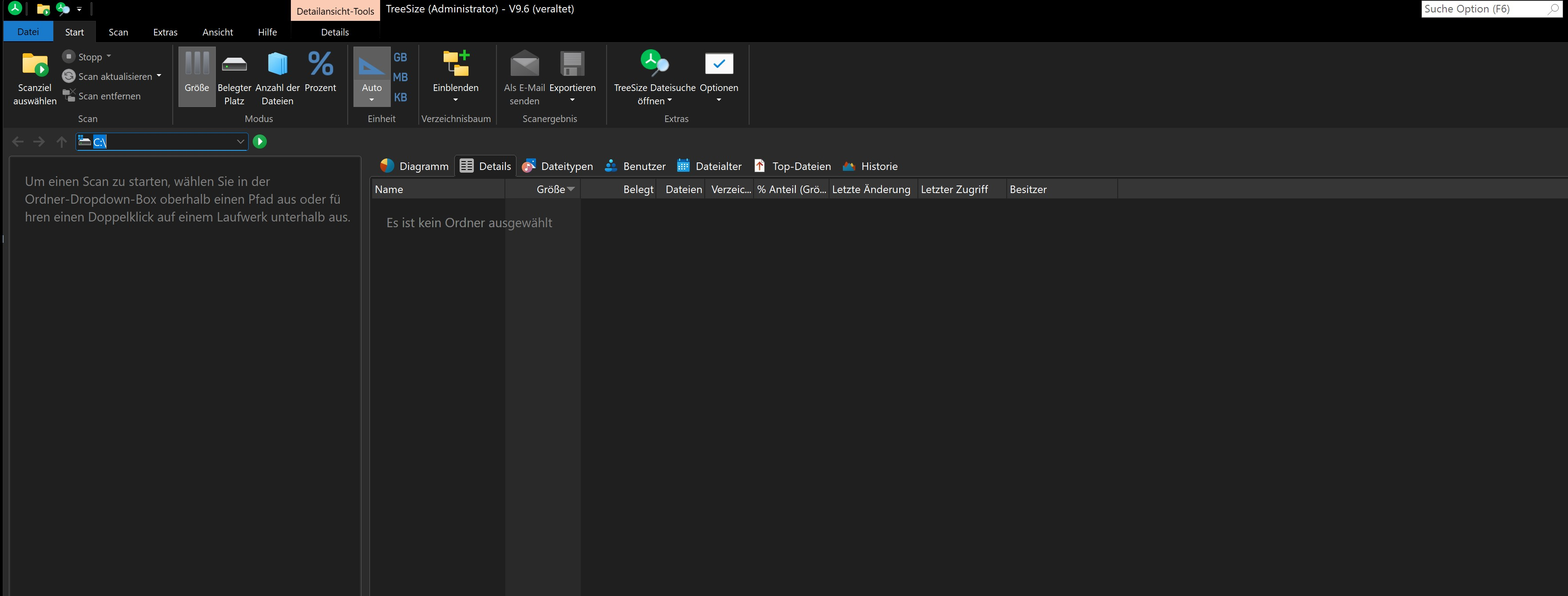1568x596 pixels.
Task: Sort by Verzeic... column header
Action: pos(729,189)
